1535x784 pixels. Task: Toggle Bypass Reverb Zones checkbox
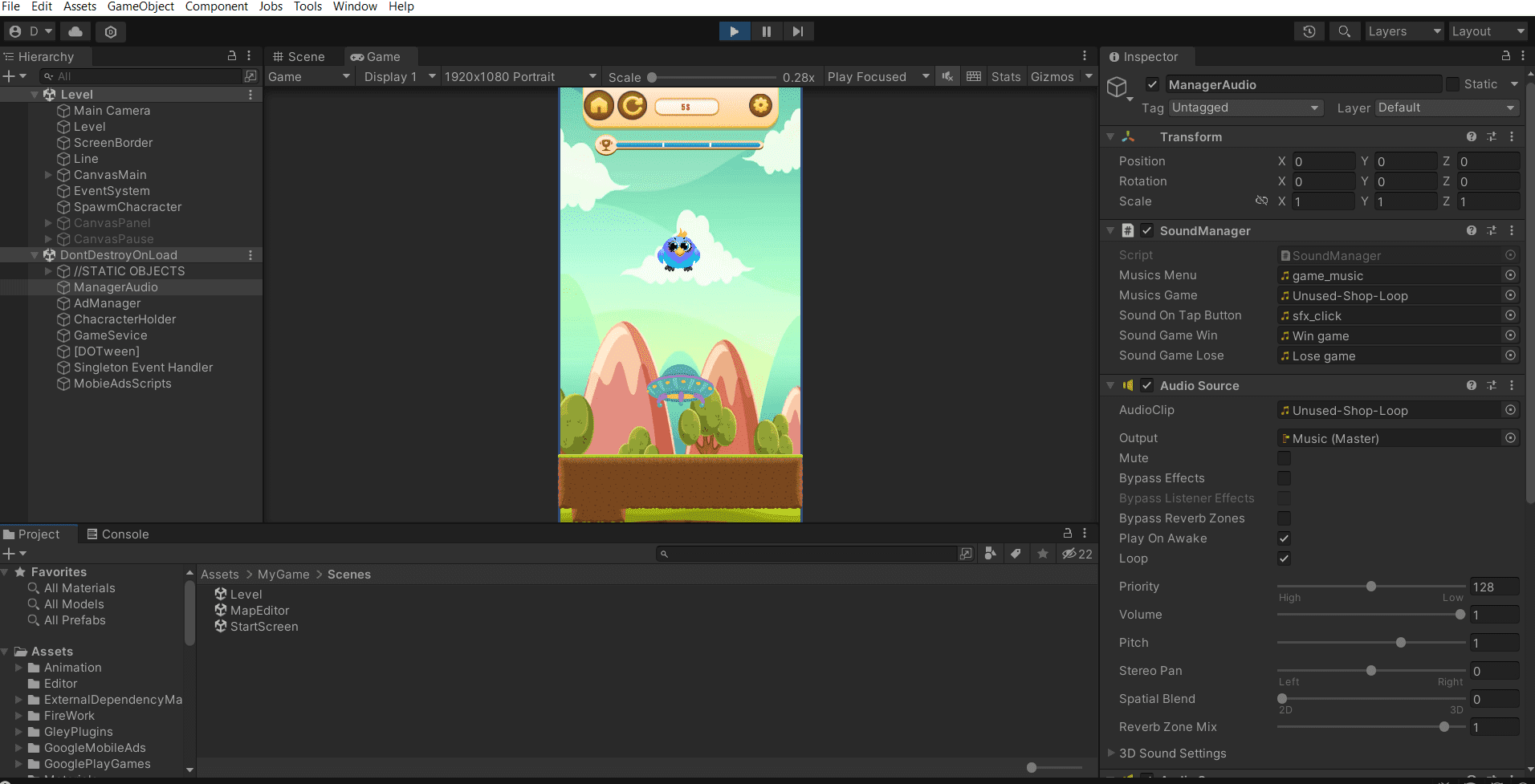pos(1285,518)
